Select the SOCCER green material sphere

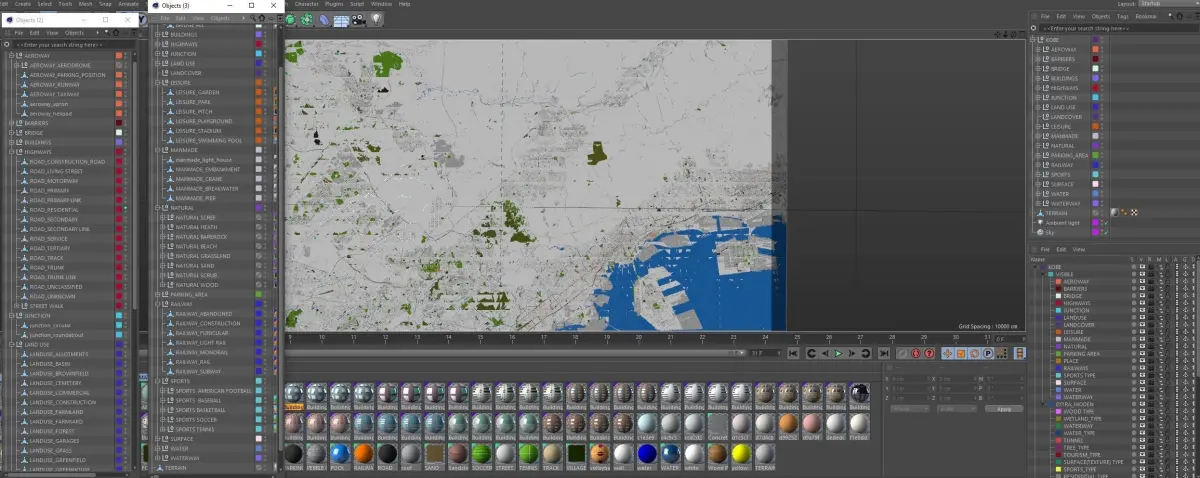pos(481,454)
